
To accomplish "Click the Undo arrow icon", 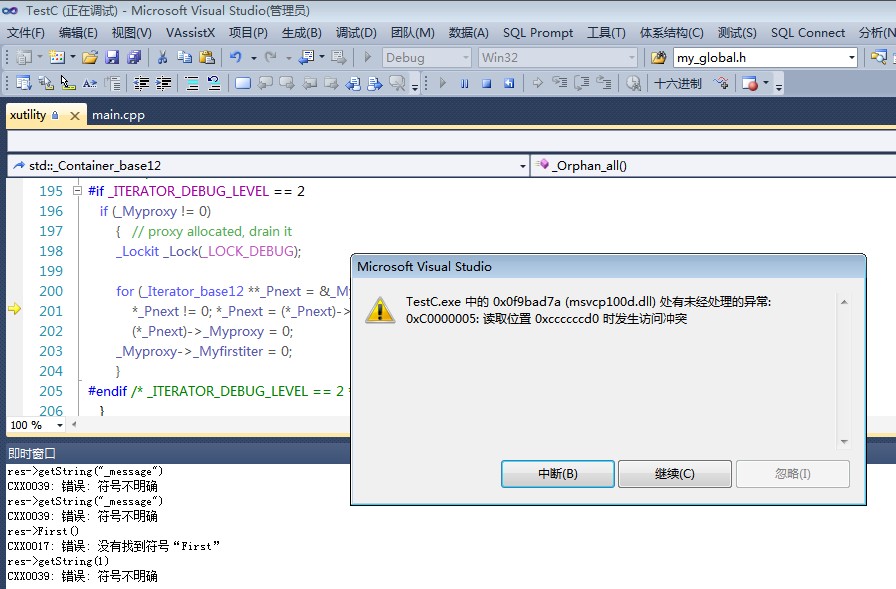I will pyautogui.click(x=236, y=57).
